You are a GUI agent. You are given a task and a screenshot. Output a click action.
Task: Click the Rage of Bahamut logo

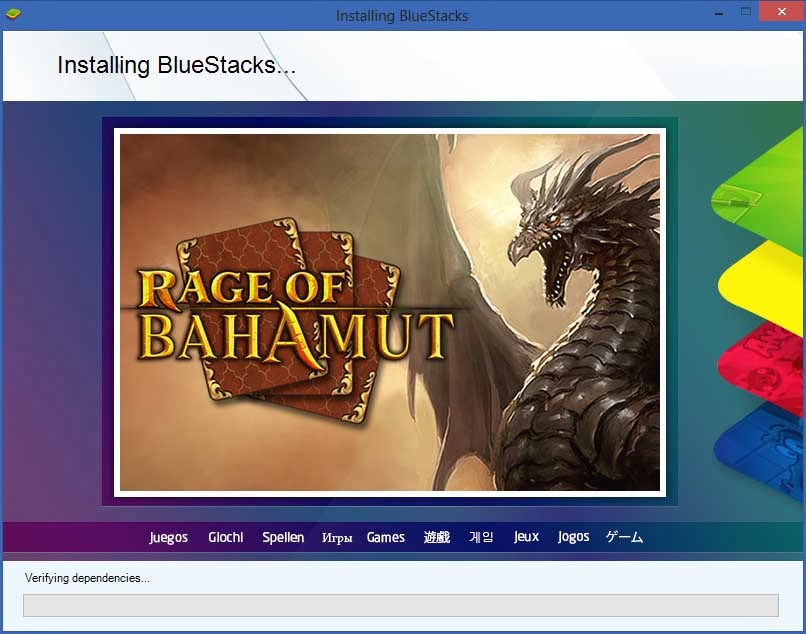(296, 321)
